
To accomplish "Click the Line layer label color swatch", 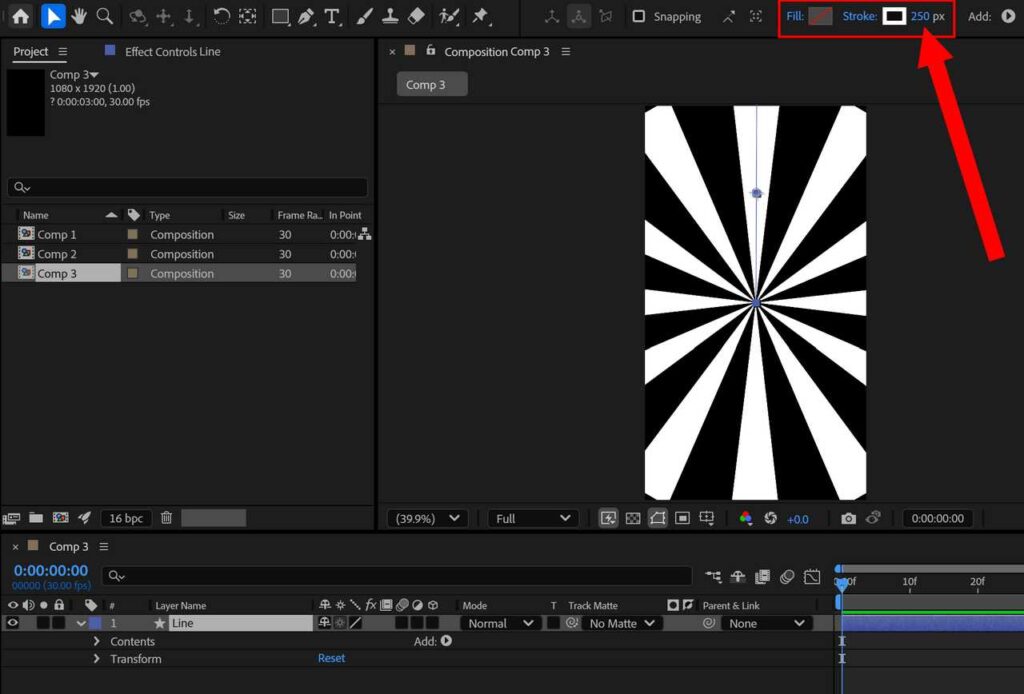I will (x=95, y=623).
